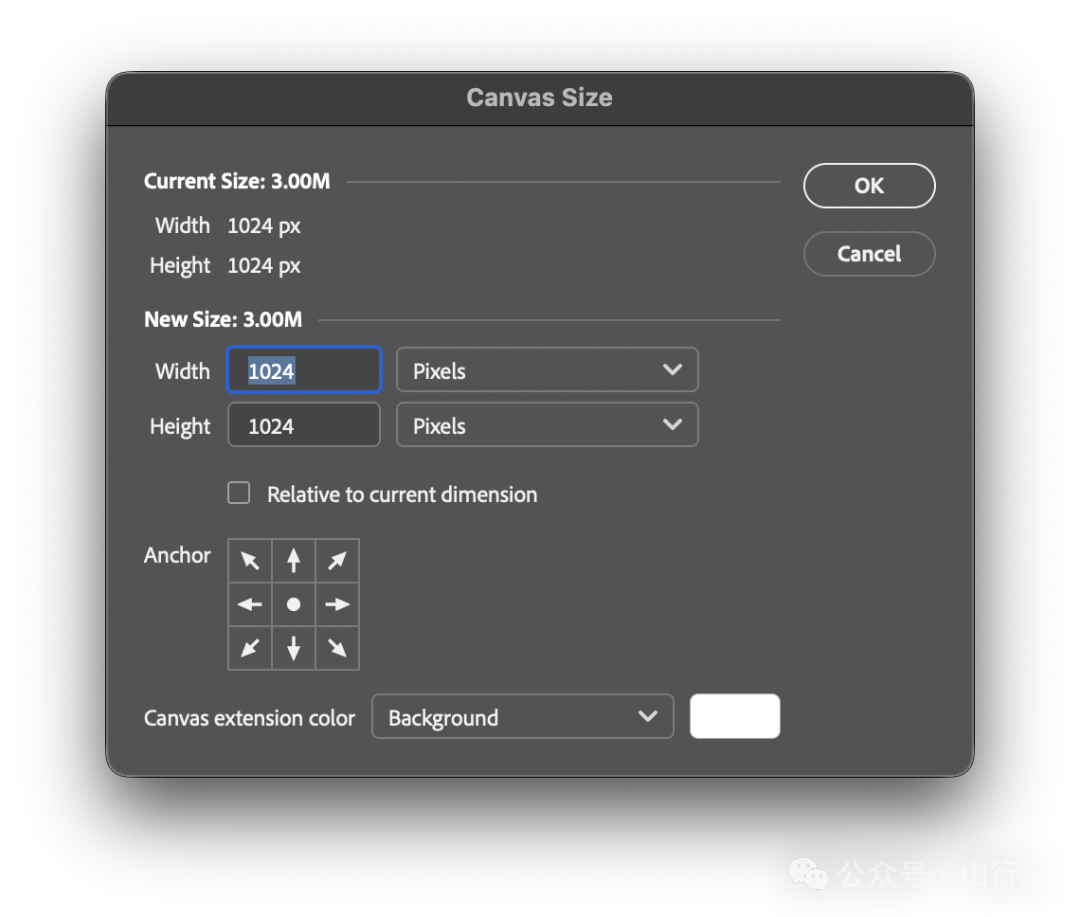Set anchor to top-left arrow
The width and height of the screenshot is (1080, 917).
pyautogui.click(x=250, y=561)
